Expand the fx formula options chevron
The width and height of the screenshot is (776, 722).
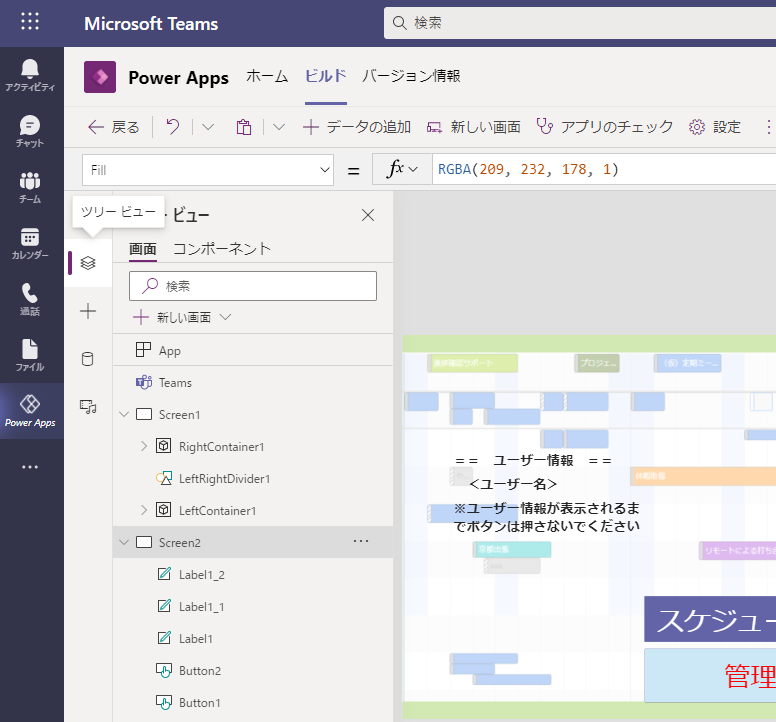tap(413, 169)
